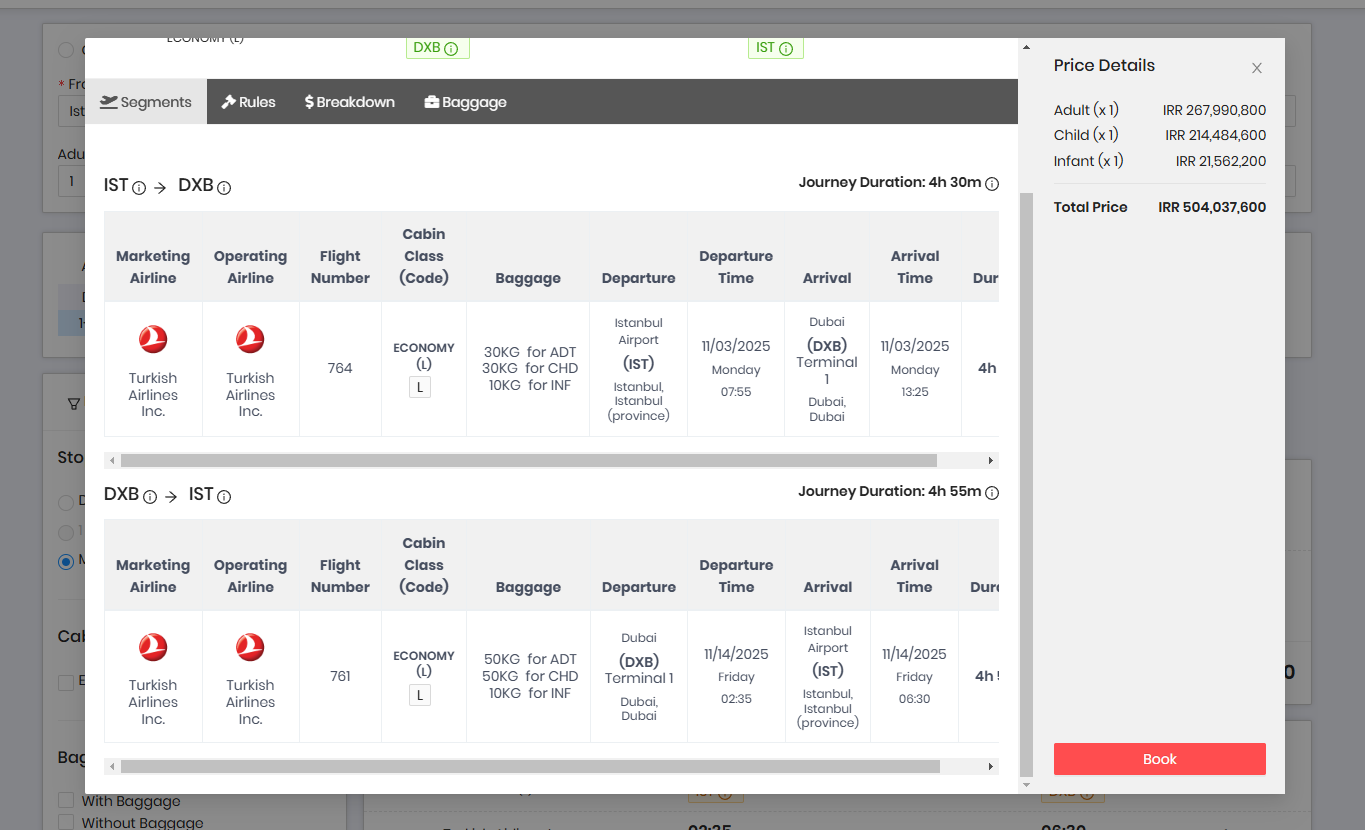Click Dubai (DXB) Terminal 1 departure cell for flight 761
1365x830 pixels.
tap(639, 676)
